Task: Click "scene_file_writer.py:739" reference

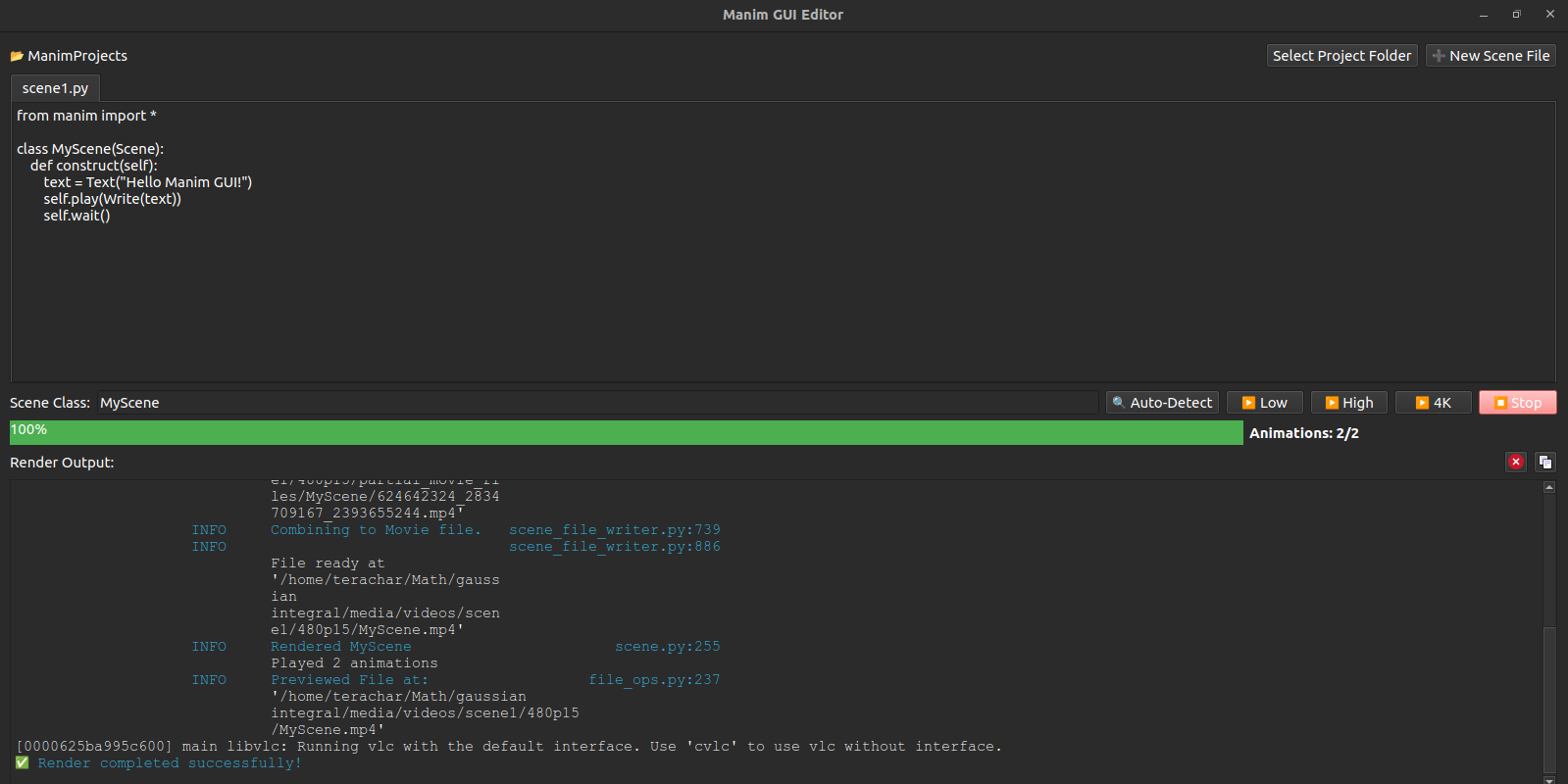Action: coord(615,530)
